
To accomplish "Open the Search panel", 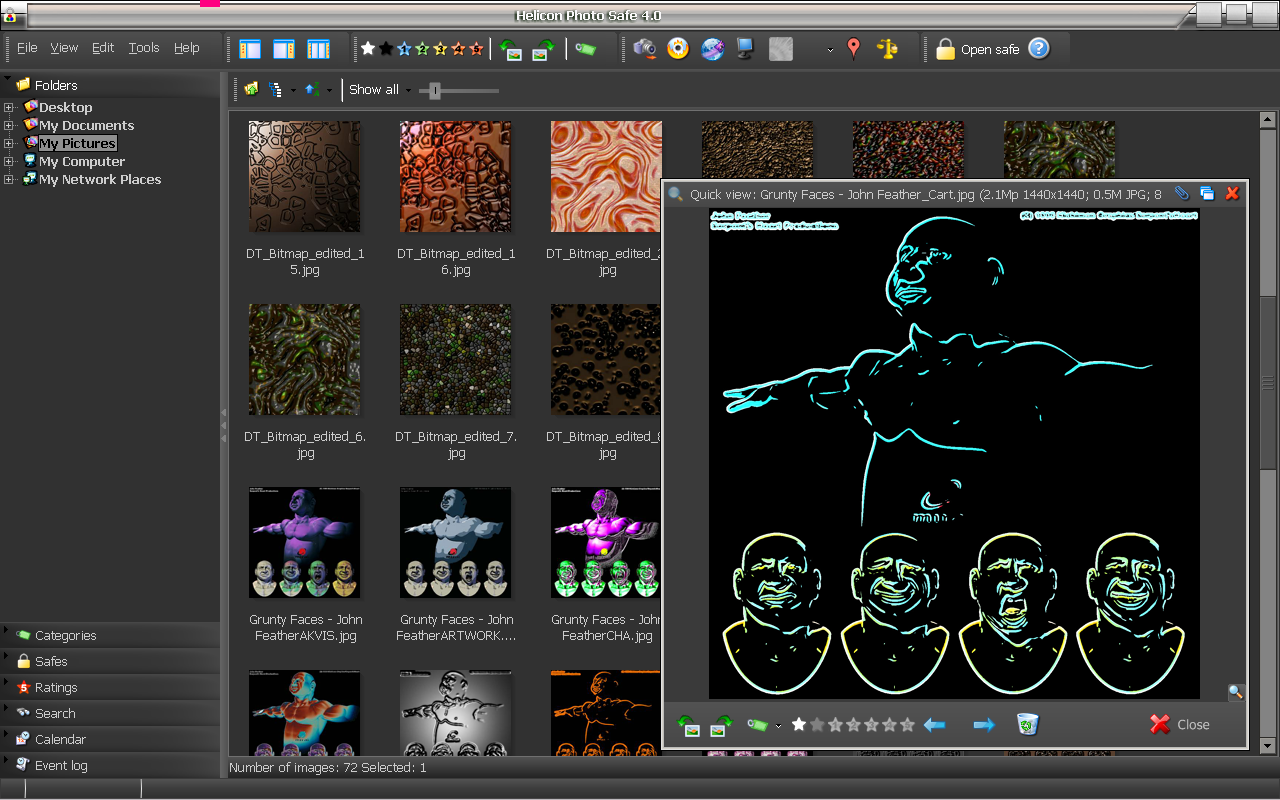I will (110, 713).
